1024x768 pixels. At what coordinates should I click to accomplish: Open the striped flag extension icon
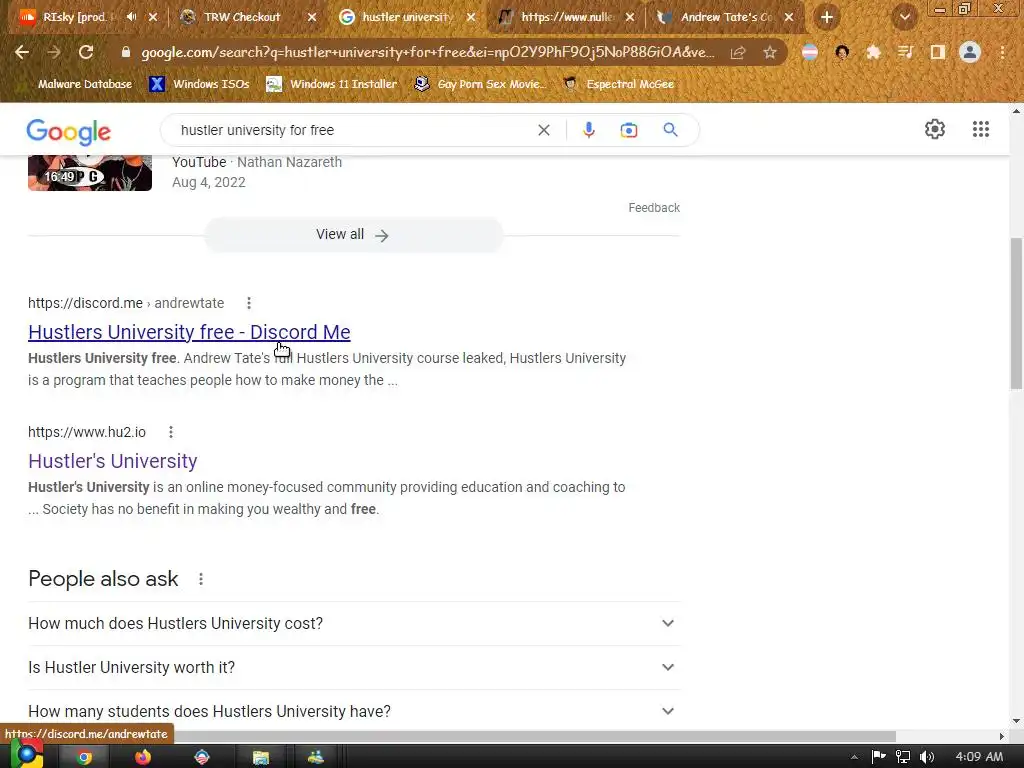pos(810,52)
